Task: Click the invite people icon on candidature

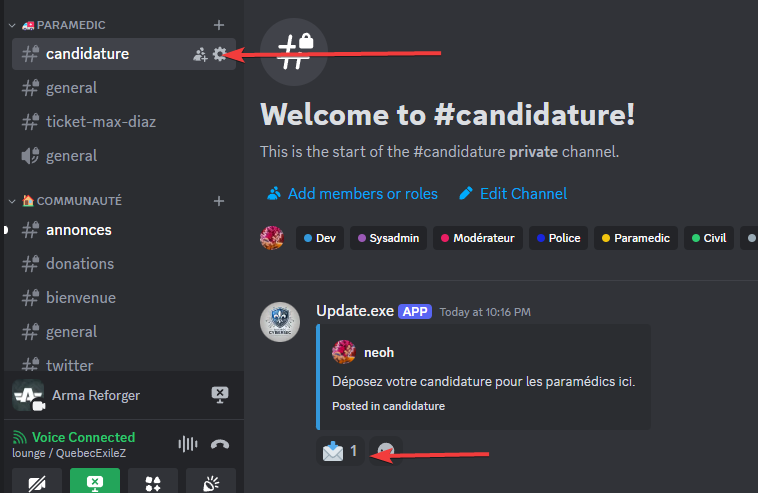Action: [200, 54]
